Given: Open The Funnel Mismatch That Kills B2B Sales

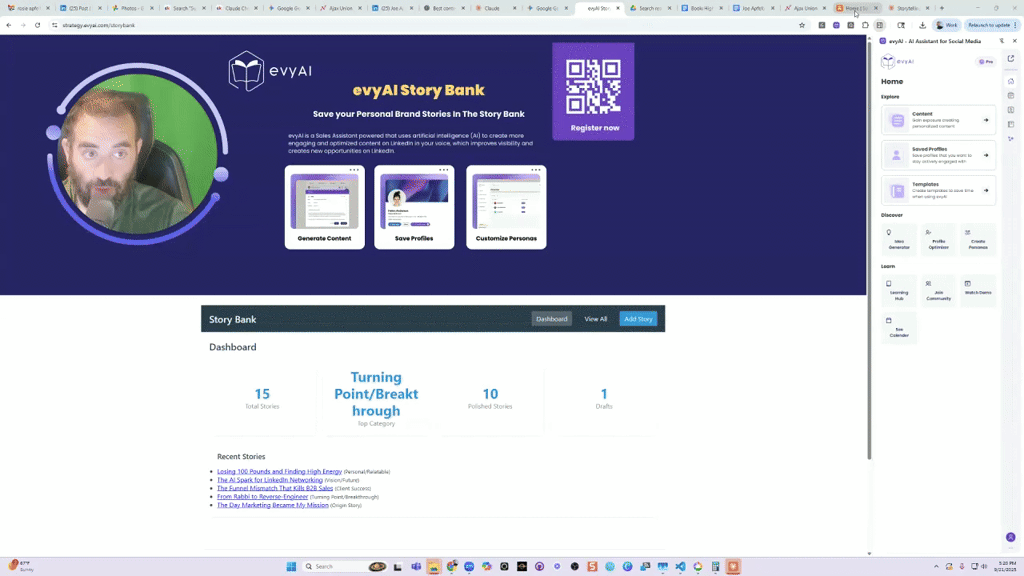Looking at the screenshot, I should [x=275, y=488].
